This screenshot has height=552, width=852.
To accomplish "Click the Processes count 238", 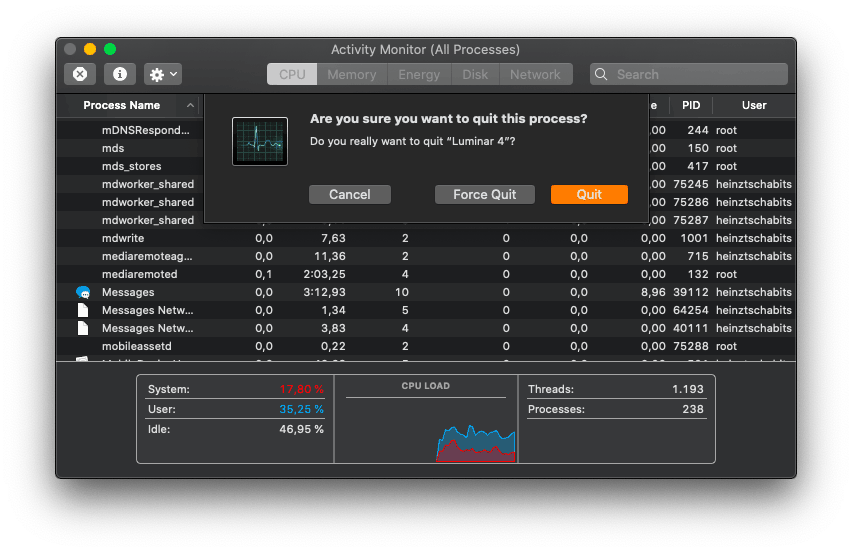I will 693,409.
